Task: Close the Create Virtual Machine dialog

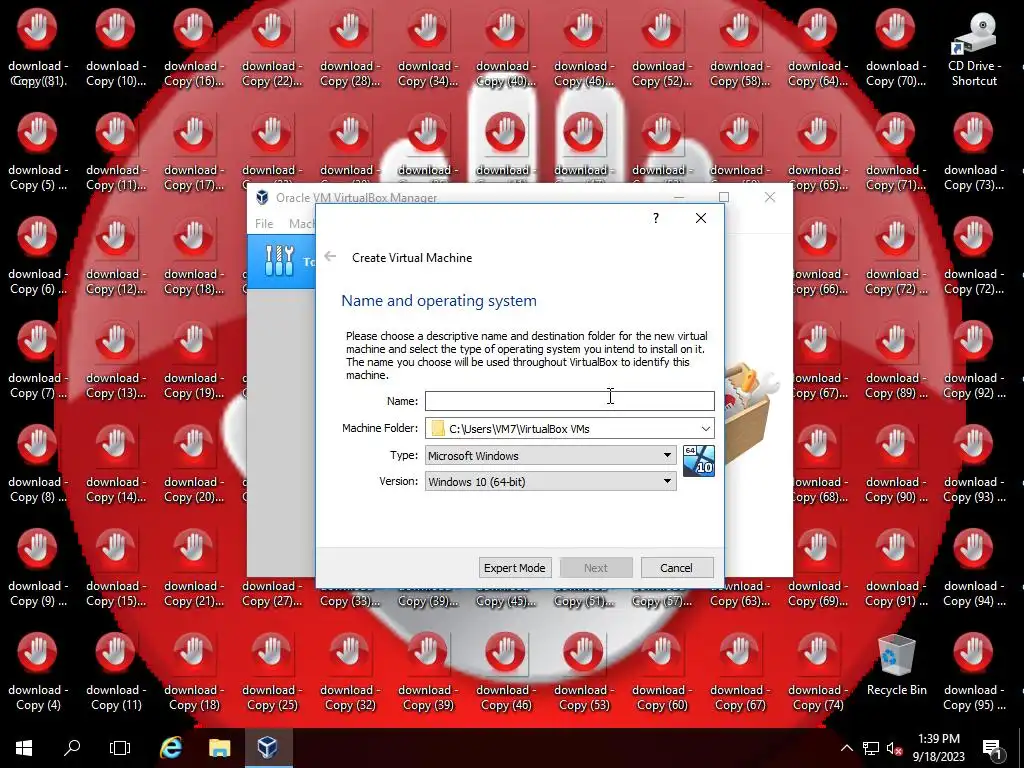Action: pyautogui.click(x=701, y=218)
